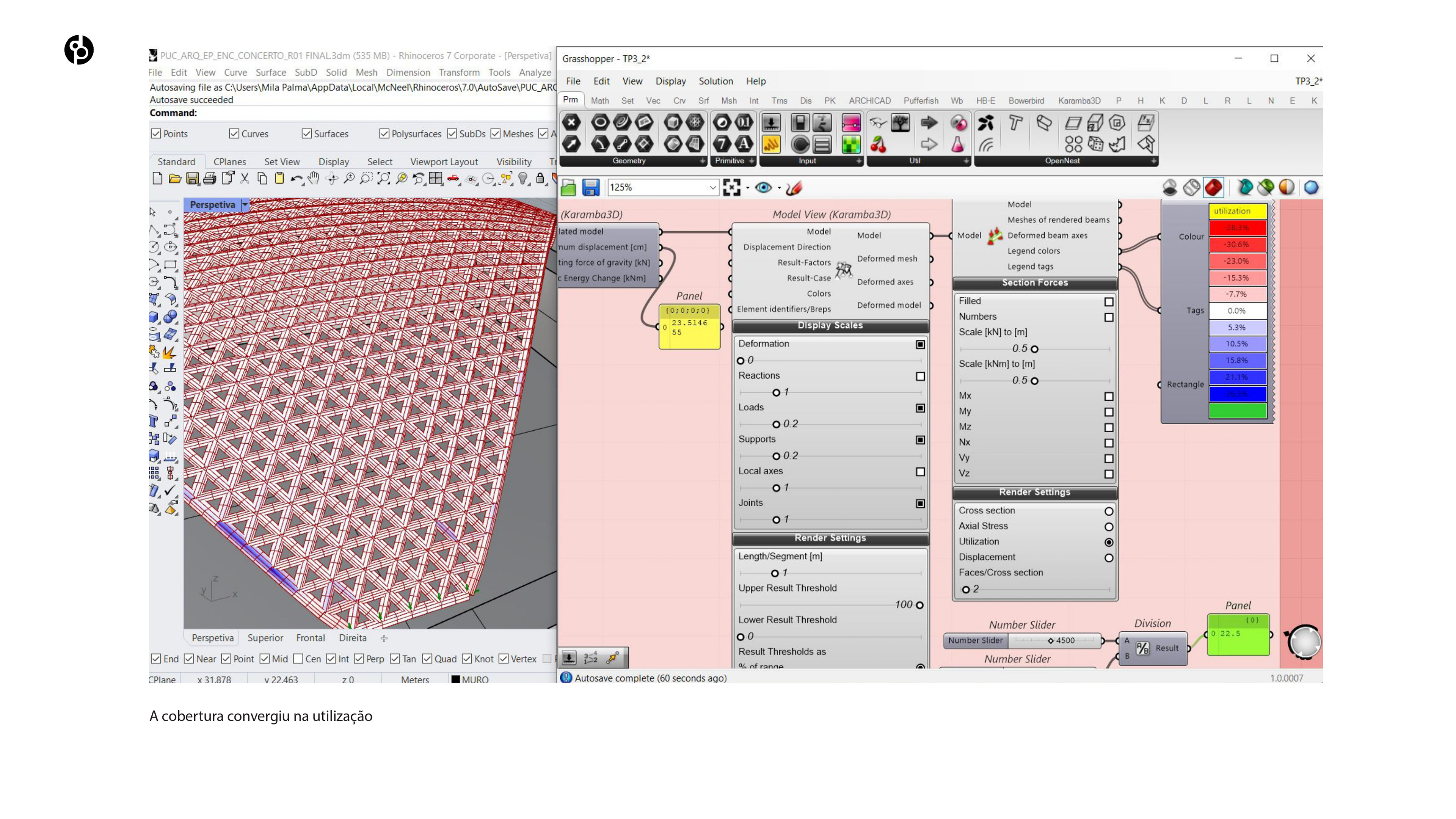Click the Rhino Print icon
Viewport: 1456px width, 819px height.
tap(210, 179)
